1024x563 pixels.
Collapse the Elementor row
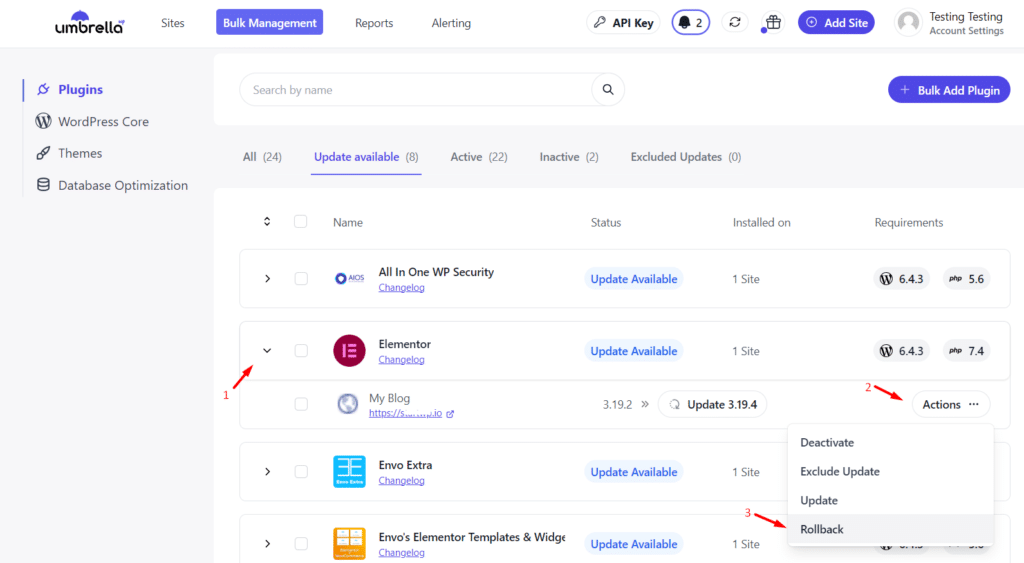(x=267, y=351)
